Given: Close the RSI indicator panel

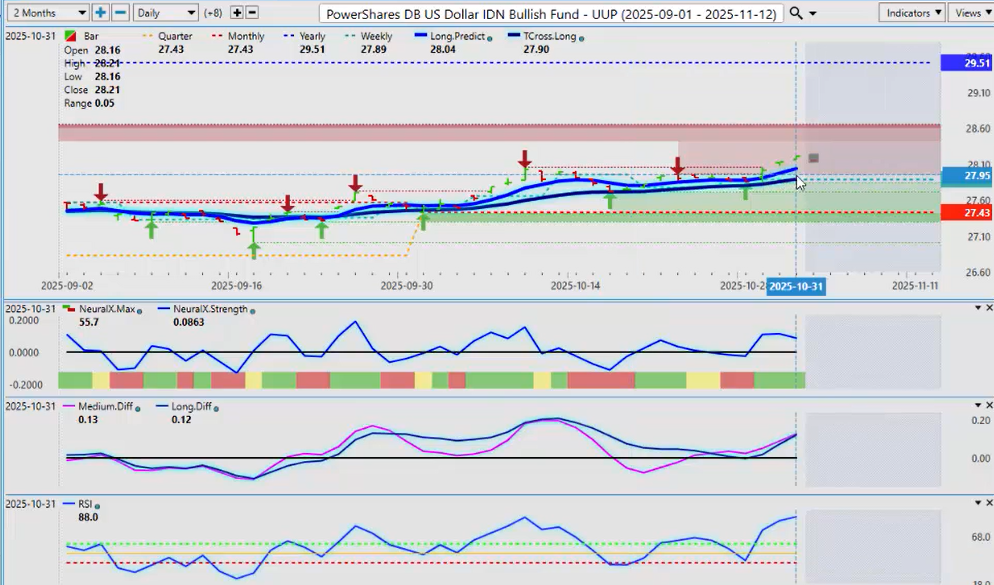Looking at the screenshot, I should [989, 504].
